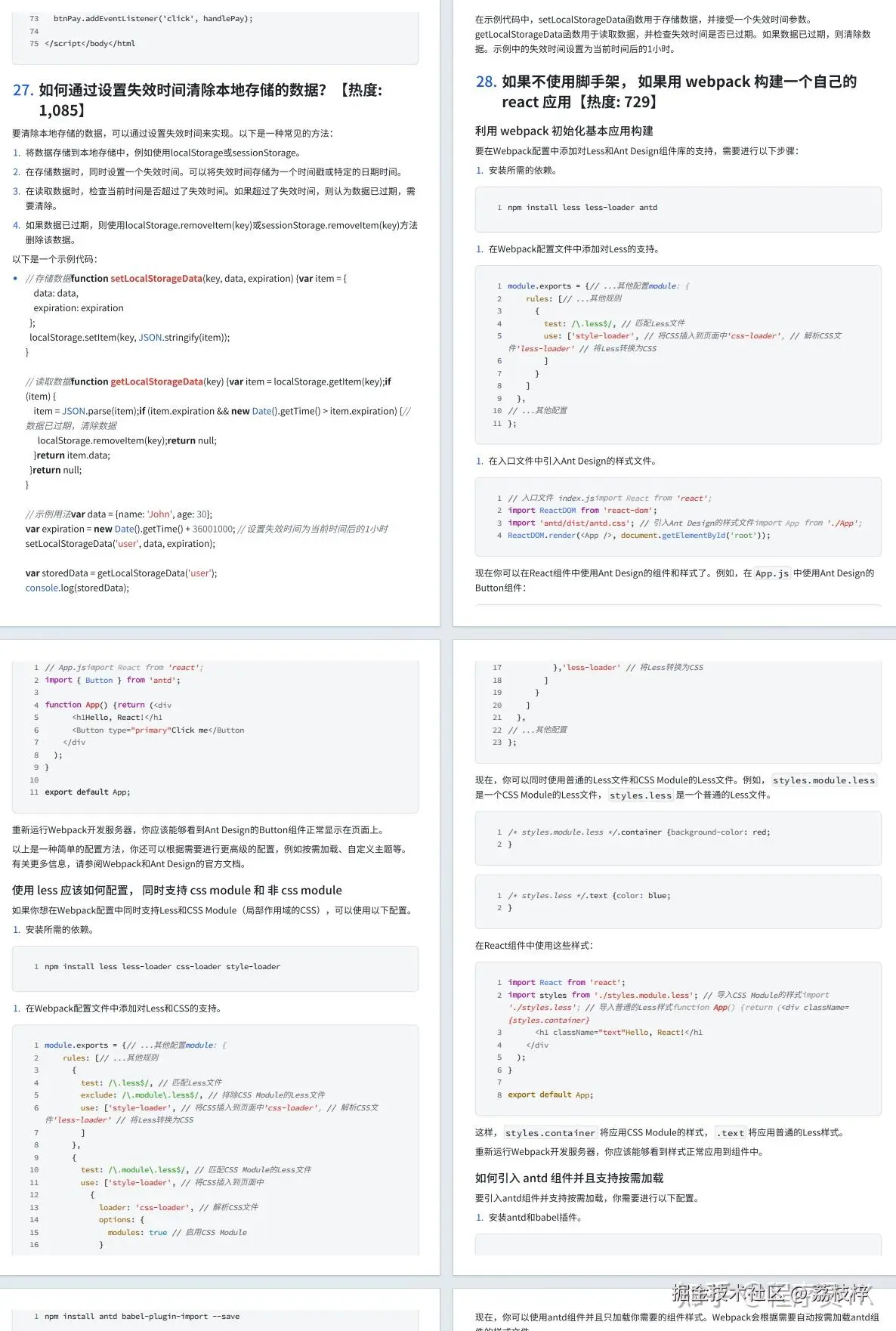
Task: Click paragraph "重新运行Webpack开发服务器，你应该能够看到样式正常应用到组件中。"
Action: tap(621, 1152)
